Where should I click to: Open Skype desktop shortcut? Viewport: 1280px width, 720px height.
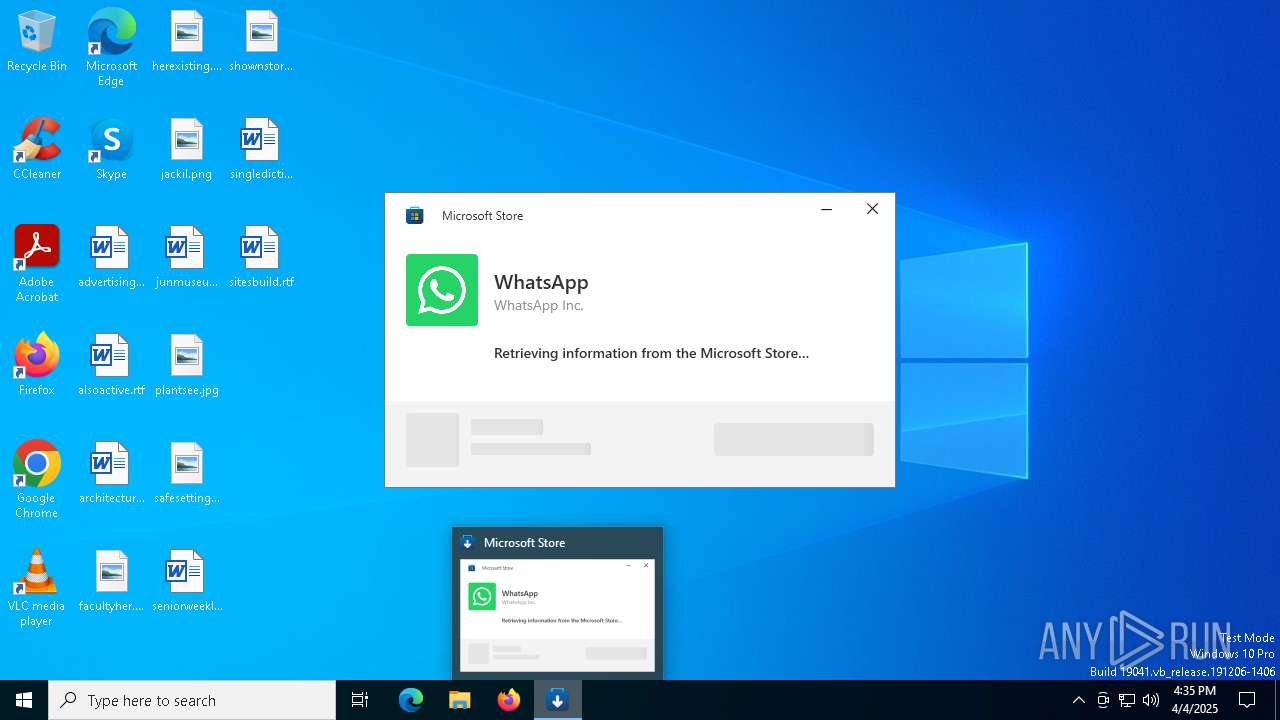pos(111,150)
